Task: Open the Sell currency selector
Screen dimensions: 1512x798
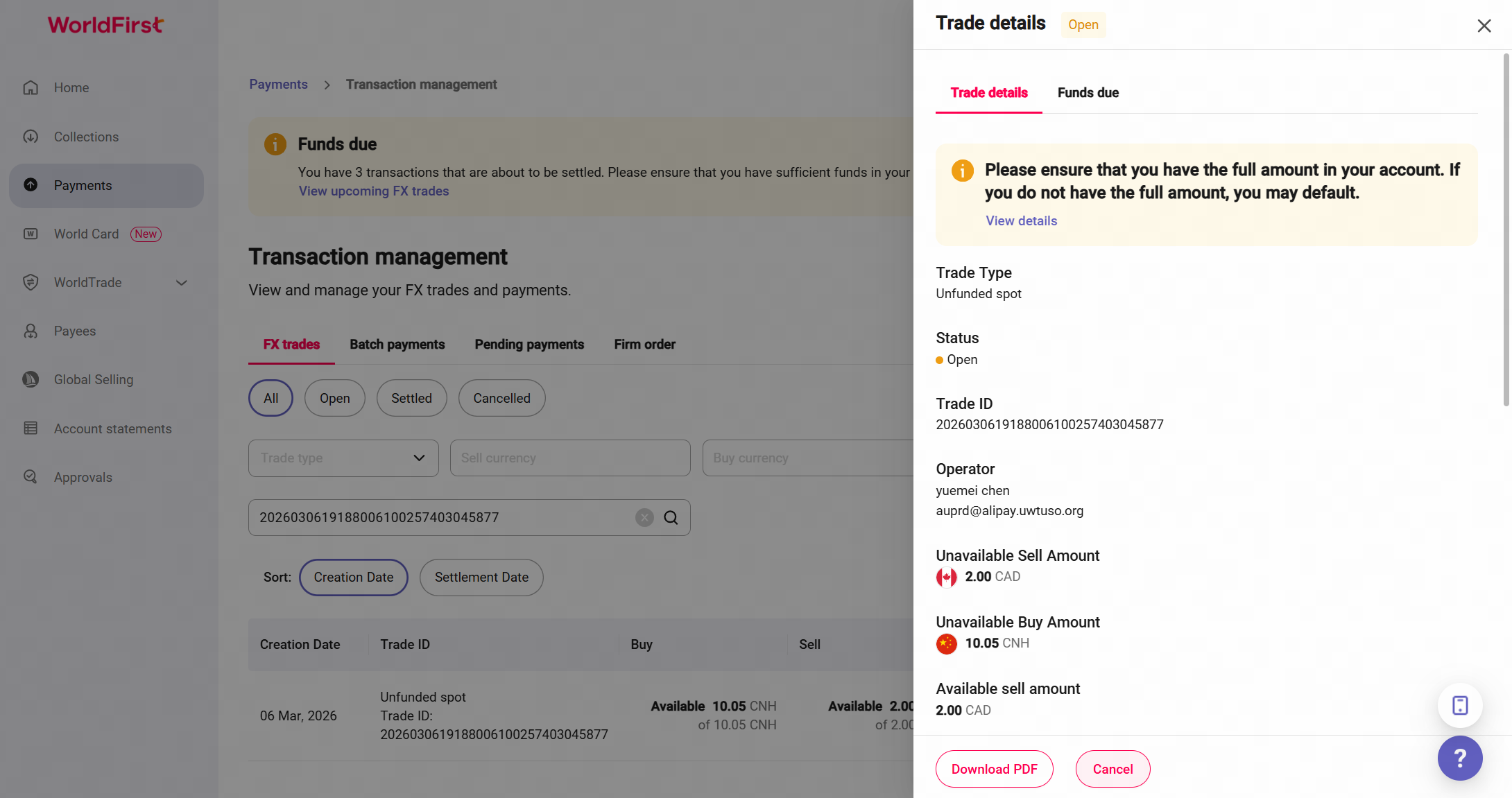Action: point(569,458)
